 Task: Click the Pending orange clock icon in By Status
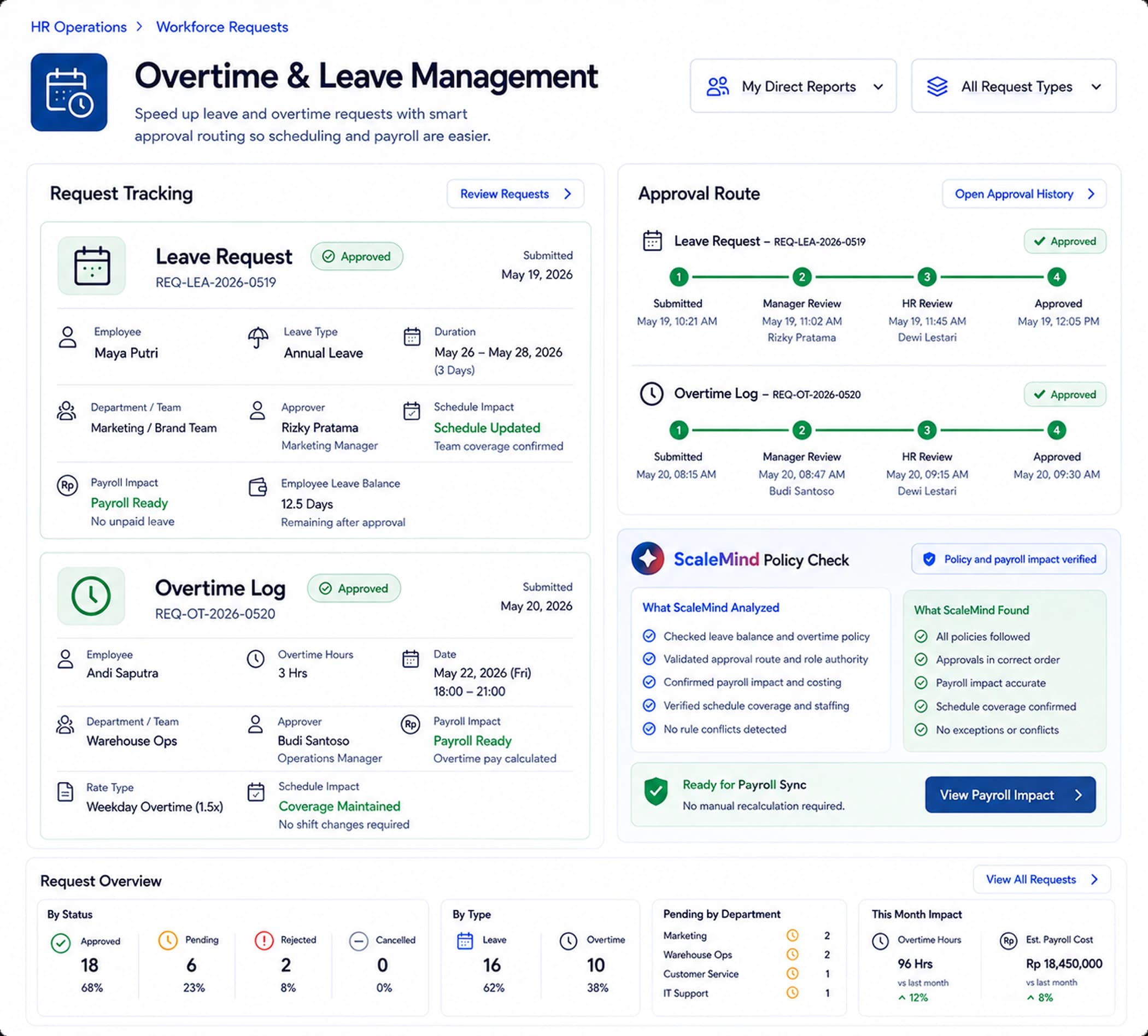[x=167, y=940]
